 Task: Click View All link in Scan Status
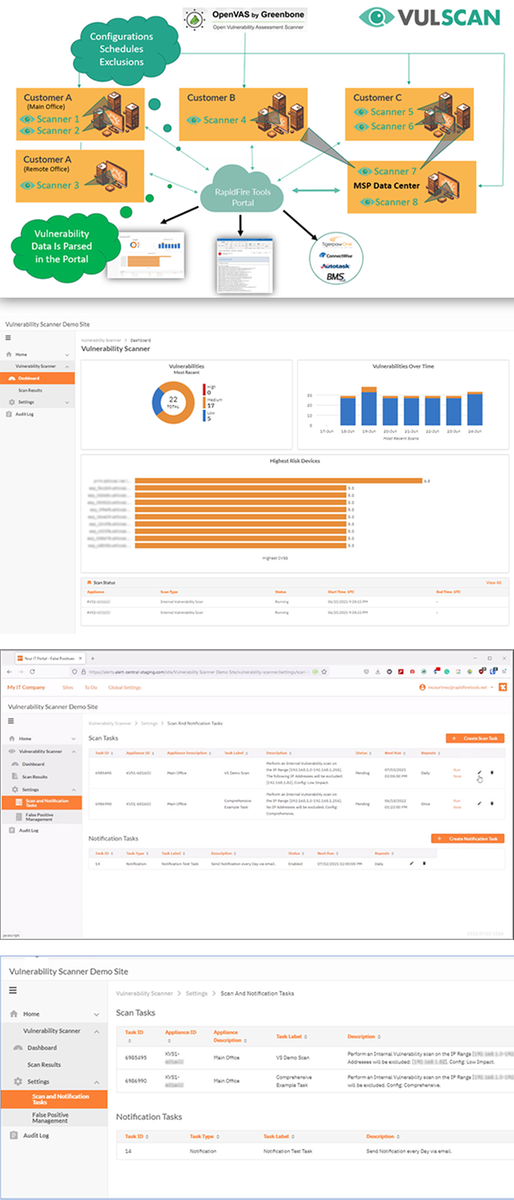pos(492,581)
